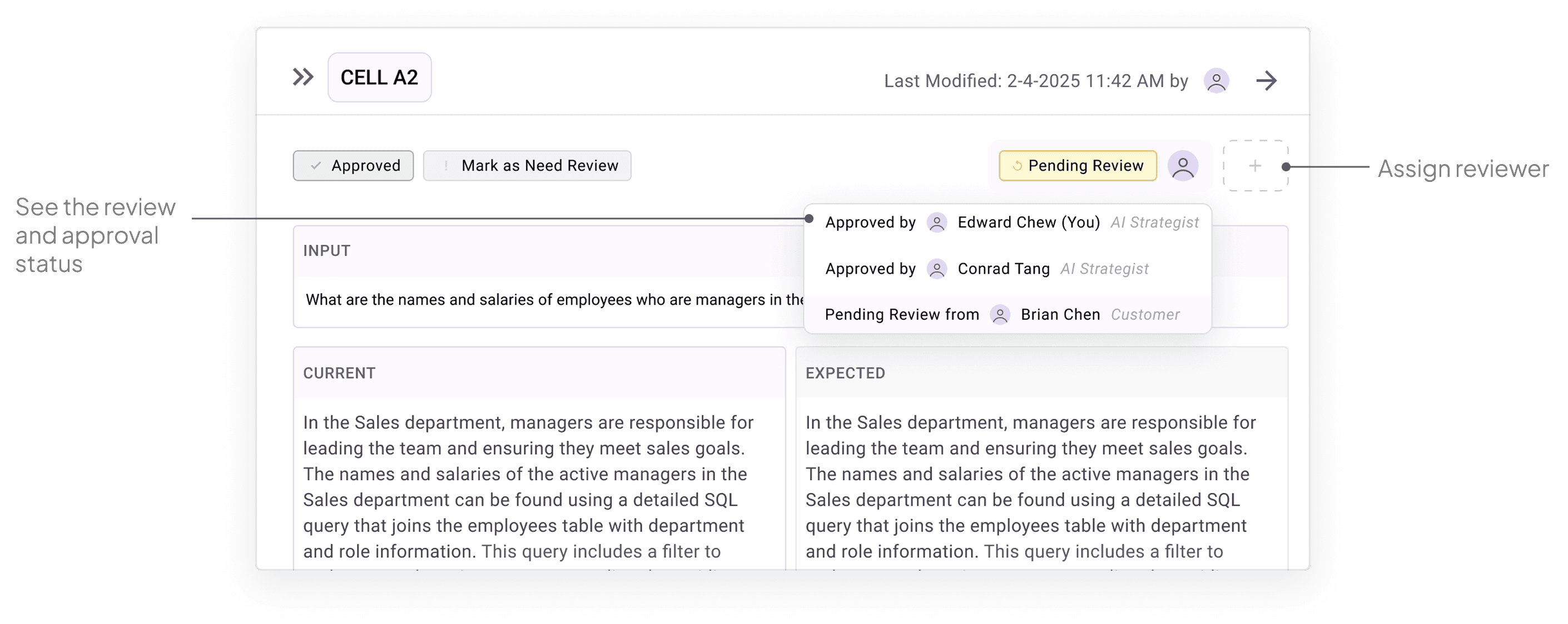Click the input question text field

[554, 300]
